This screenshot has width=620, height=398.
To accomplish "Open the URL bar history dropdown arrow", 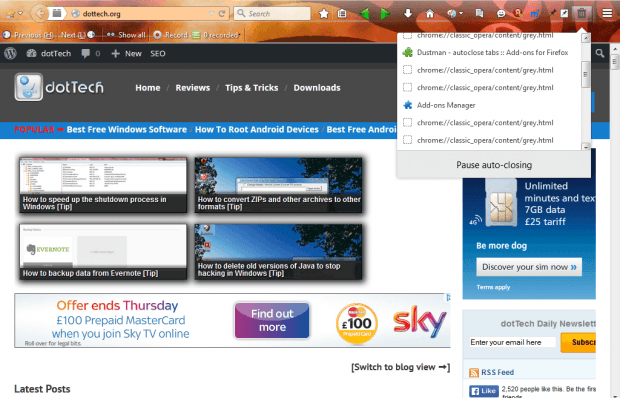I will 212,13.
